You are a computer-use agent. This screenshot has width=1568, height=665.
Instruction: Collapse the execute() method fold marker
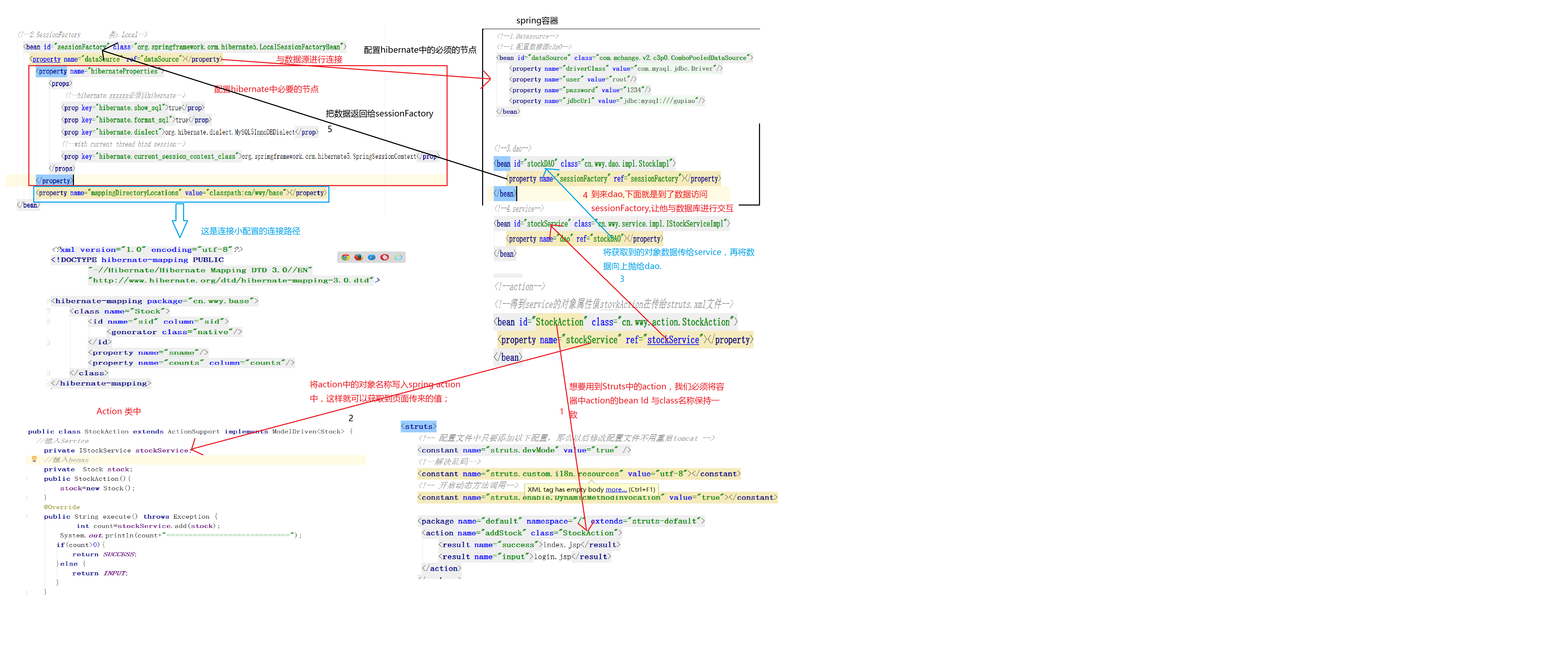tap(27, 516)
